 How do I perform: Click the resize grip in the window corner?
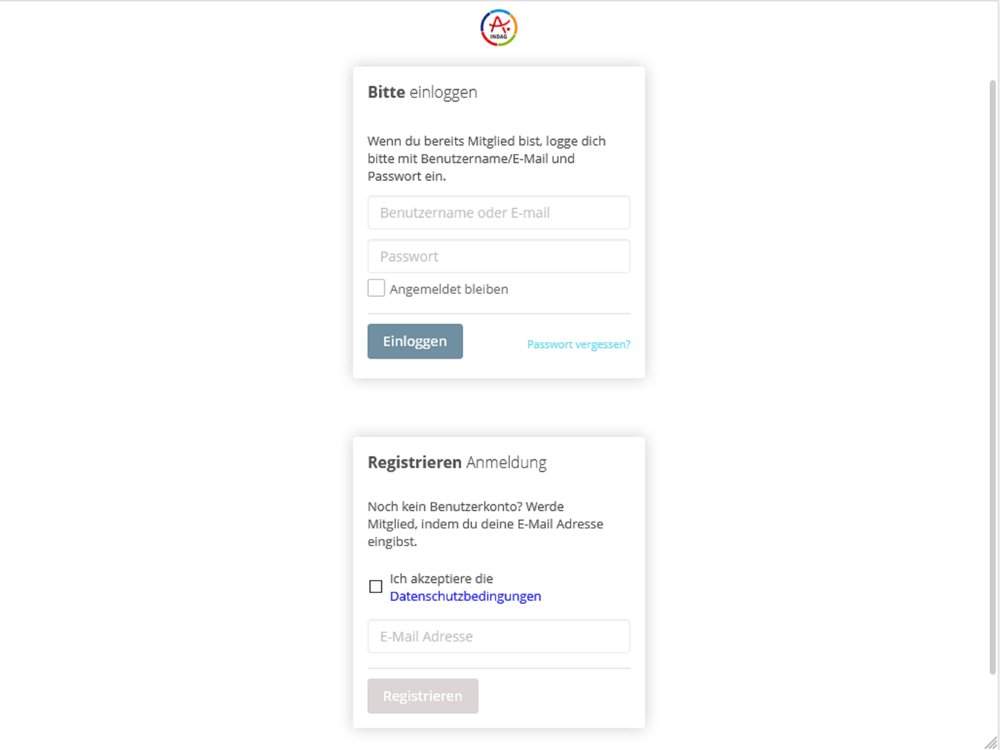click(990, 740)
